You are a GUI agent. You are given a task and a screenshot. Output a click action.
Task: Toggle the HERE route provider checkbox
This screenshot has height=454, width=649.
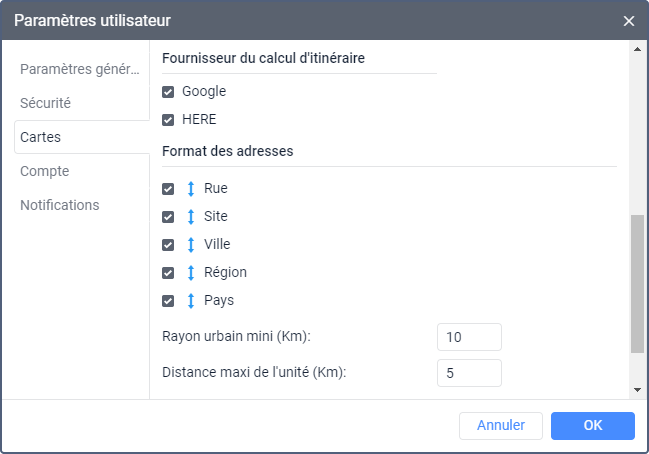tap(168, 120)
